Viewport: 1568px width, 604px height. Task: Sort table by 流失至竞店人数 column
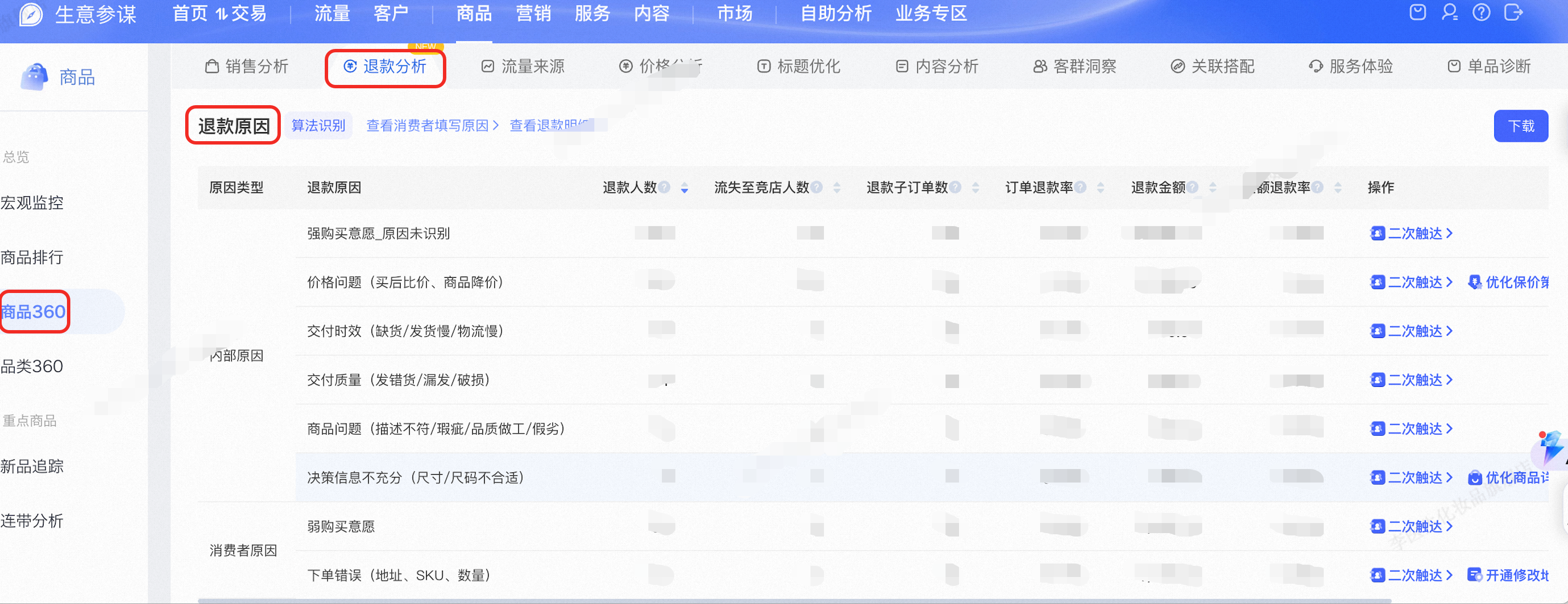[x=836, y=188]
